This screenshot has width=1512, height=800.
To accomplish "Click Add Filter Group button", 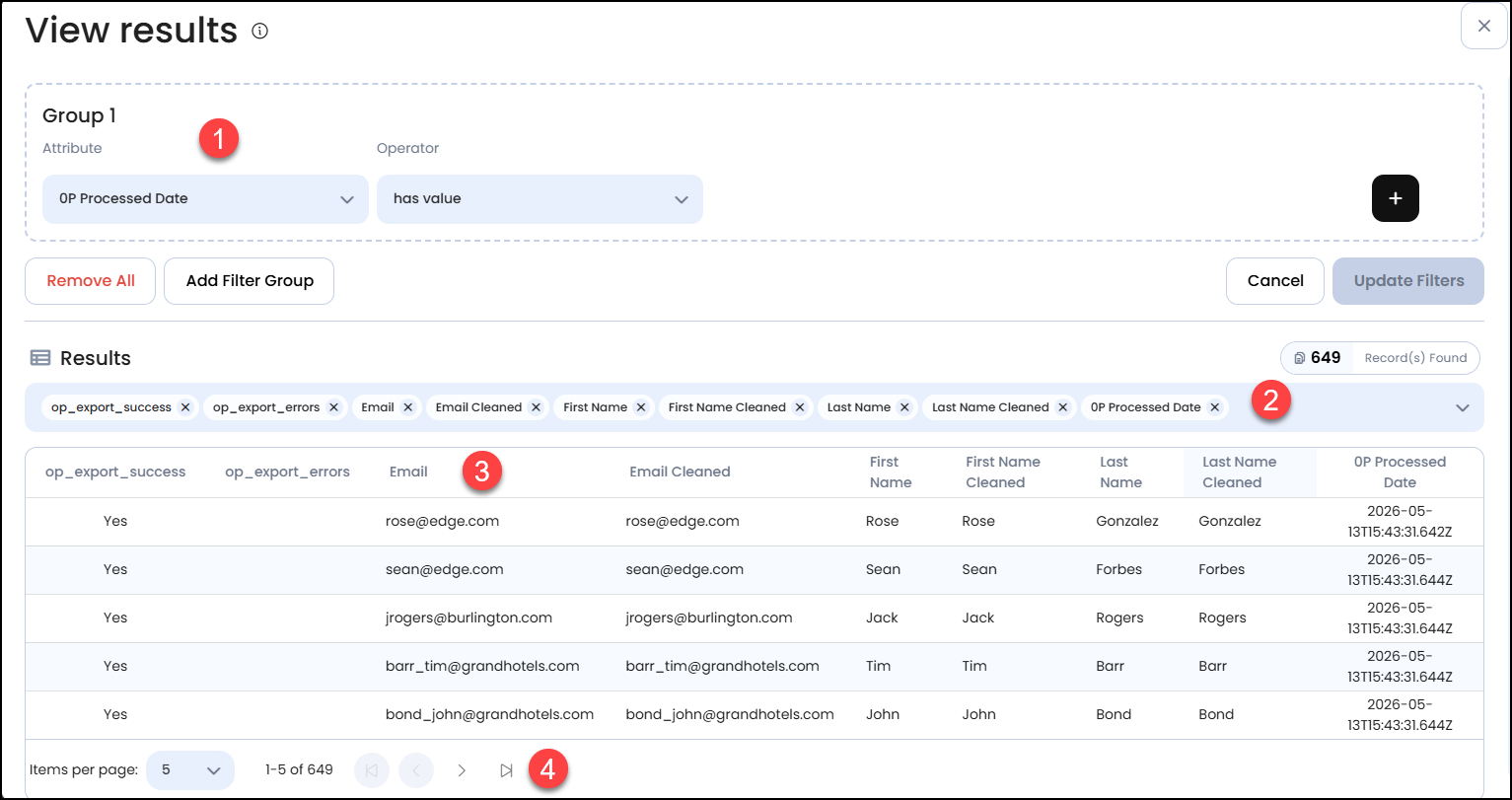I will [250, 281].
